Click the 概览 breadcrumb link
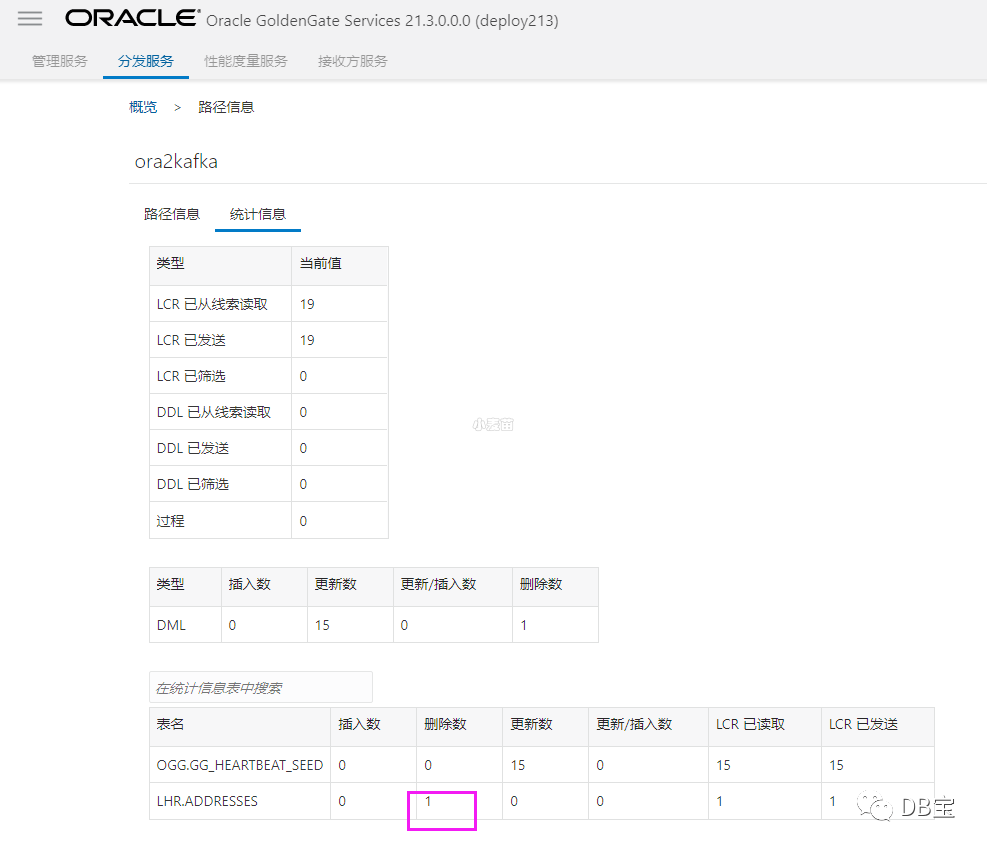Image resolution: width=987 pixels, height=849 pixels. 143,107
